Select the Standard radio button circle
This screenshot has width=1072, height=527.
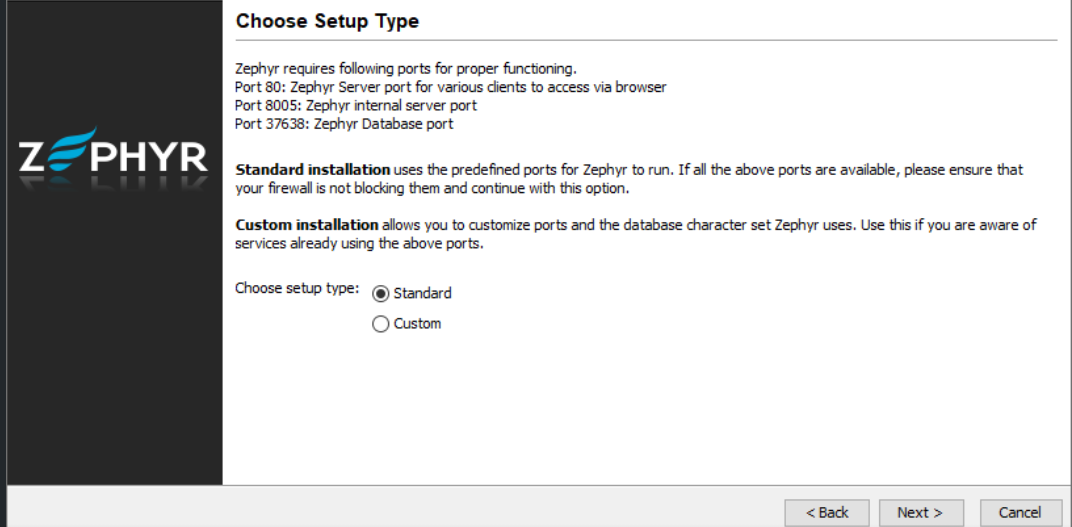tap(380, 294)
